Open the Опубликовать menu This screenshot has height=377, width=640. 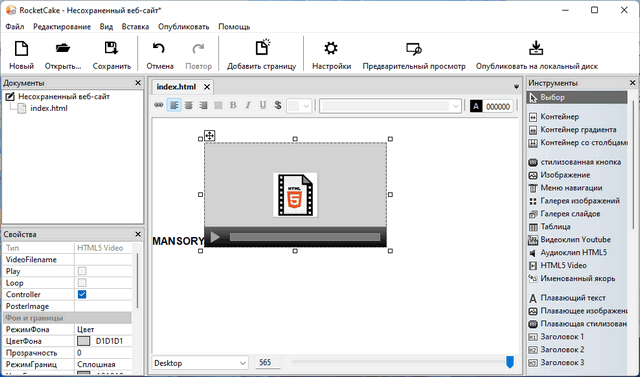coord(184,27)
